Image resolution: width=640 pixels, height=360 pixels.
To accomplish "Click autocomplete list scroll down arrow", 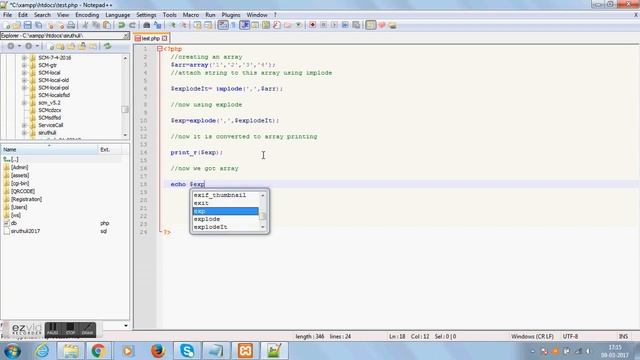I will pyautogui.click(x=263, y=227).
